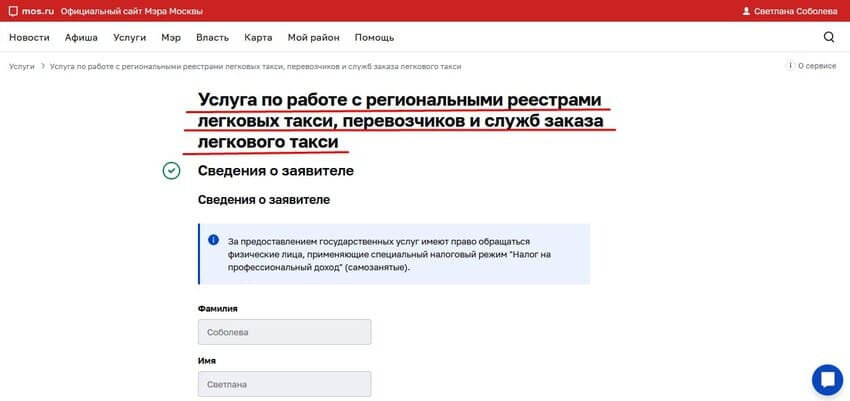850x401 pixels.
Task: Click Официальный сайт Мэра Москвы link
Action: [132, 11]
